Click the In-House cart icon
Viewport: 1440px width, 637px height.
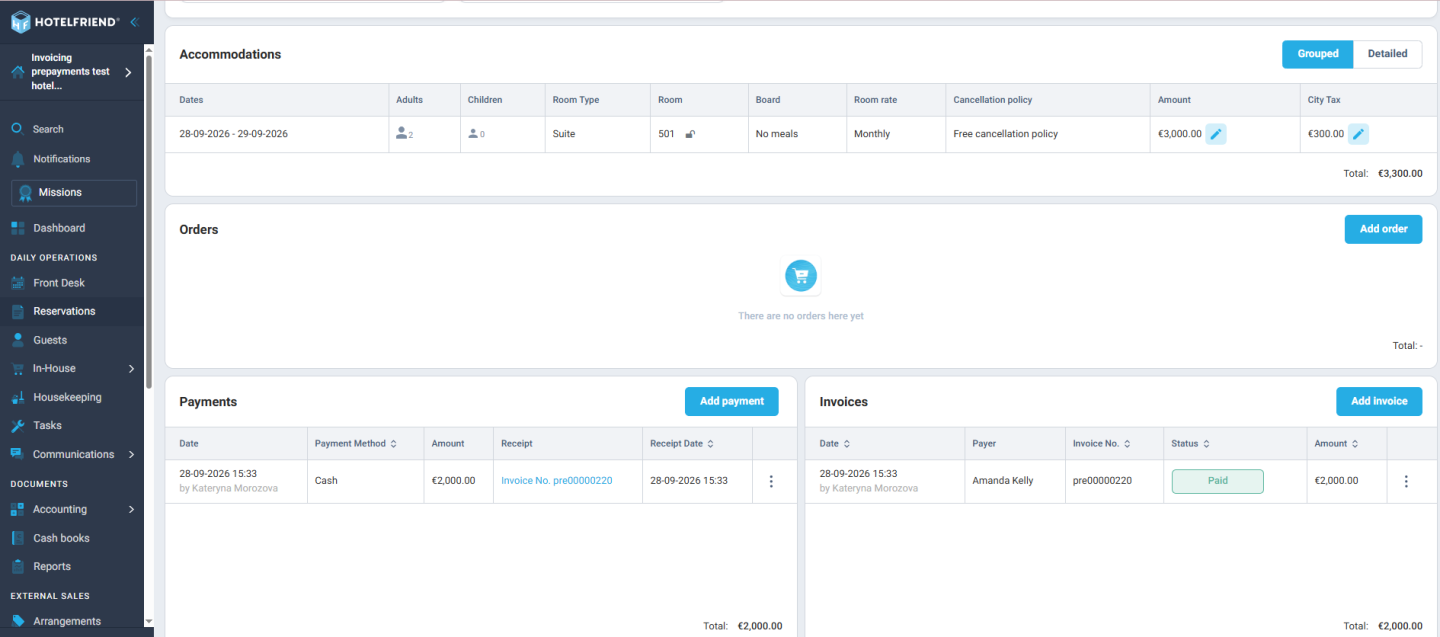click(17, 369)
